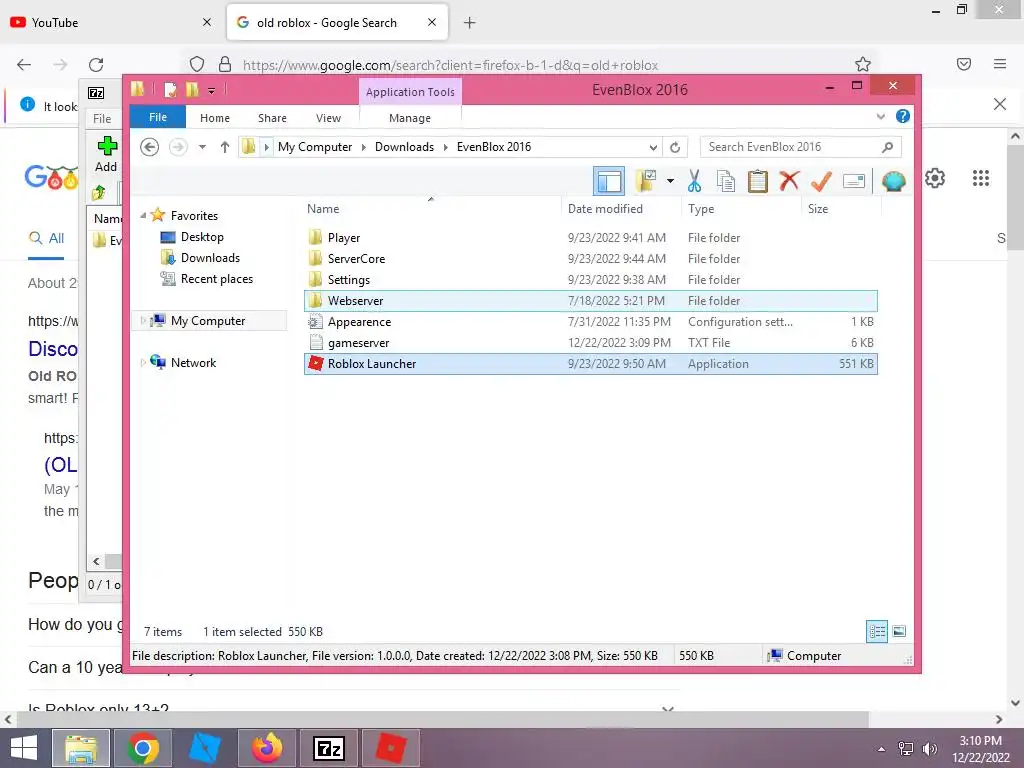Switch to the details view icon
The width and height of the screenshot is (1024, 768).
pyautogui.click(x=877, y=631)
